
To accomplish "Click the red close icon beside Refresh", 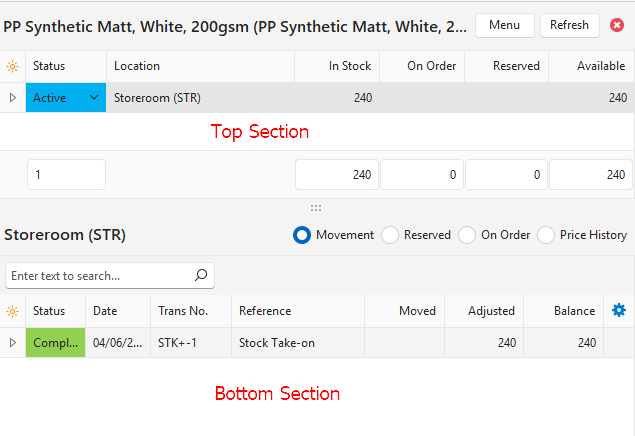I will [x=617, y=25].
